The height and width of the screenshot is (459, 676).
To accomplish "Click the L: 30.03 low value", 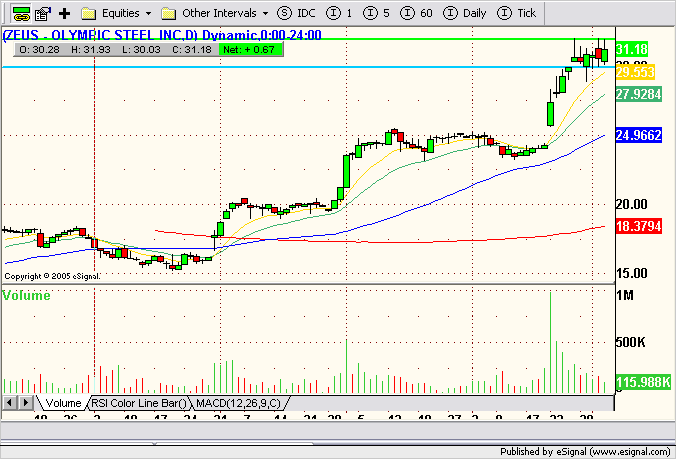I will click(x=141, y=50).
